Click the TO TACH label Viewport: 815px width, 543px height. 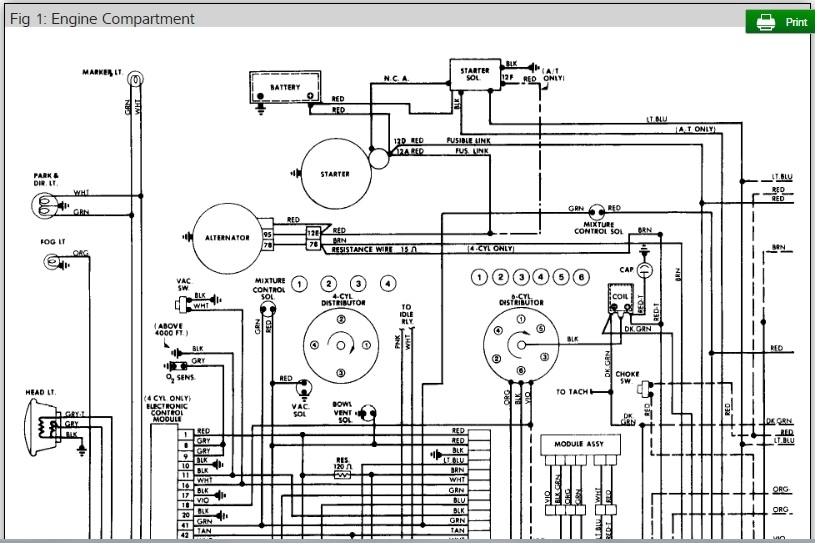[x=572, y=392]
